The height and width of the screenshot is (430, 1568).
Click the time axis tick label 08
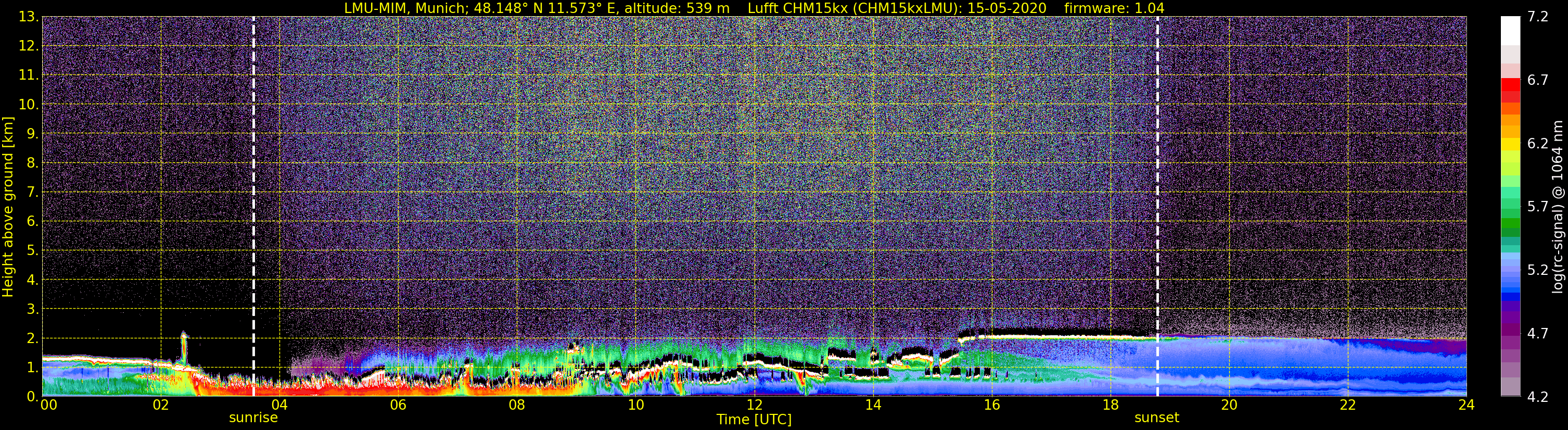(516, 406)
